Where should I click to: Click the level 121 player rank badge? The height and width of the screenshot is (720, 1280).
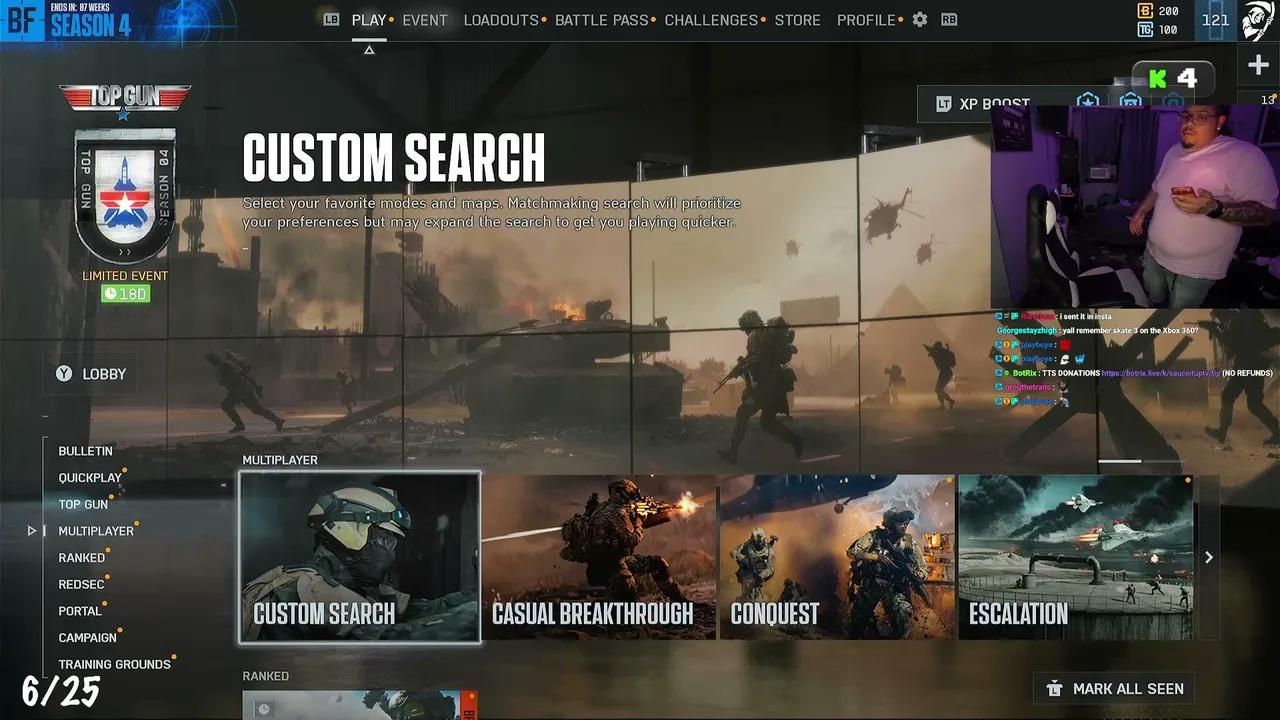(x=1215, y=20)
